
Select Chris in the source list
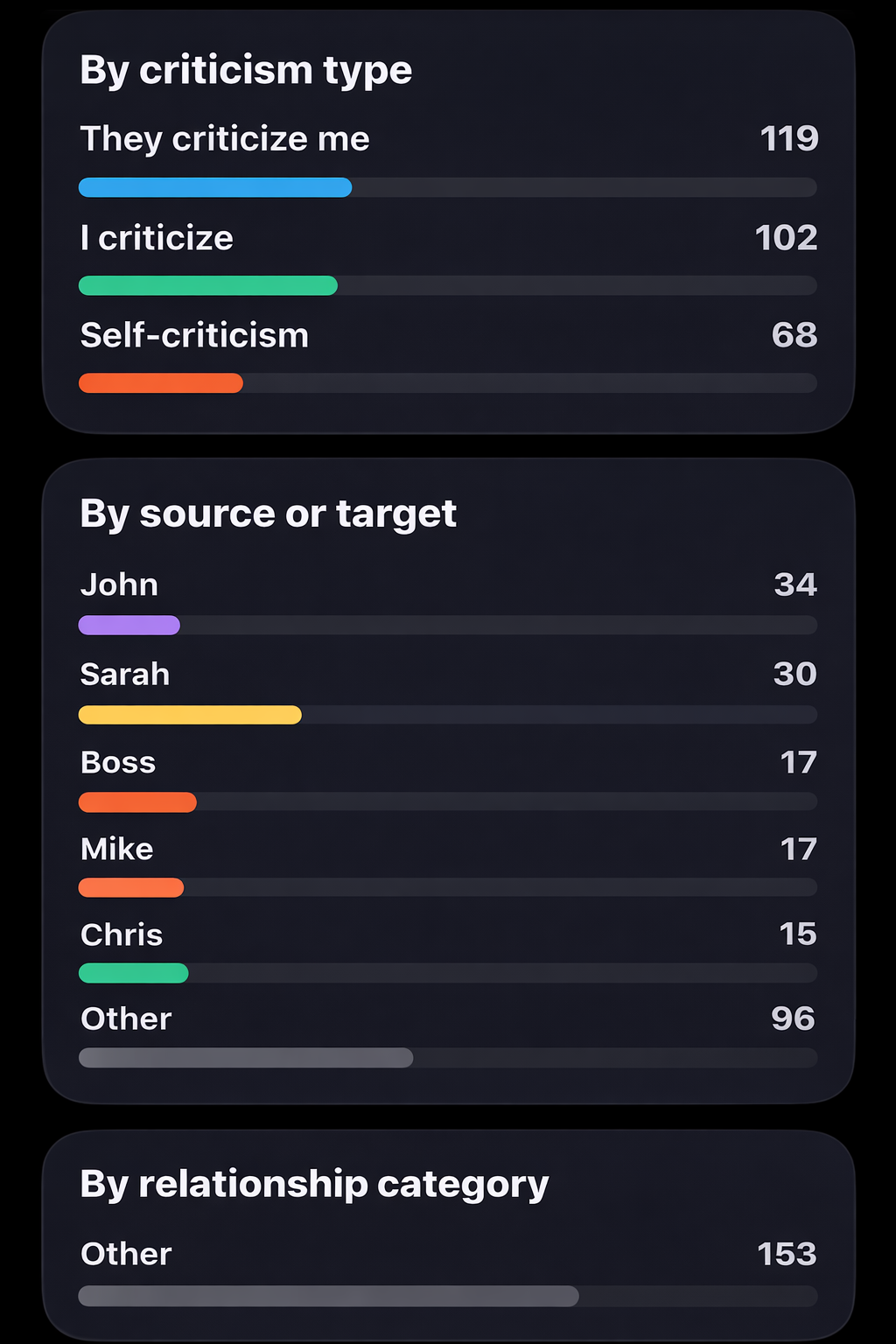point(122,934)
